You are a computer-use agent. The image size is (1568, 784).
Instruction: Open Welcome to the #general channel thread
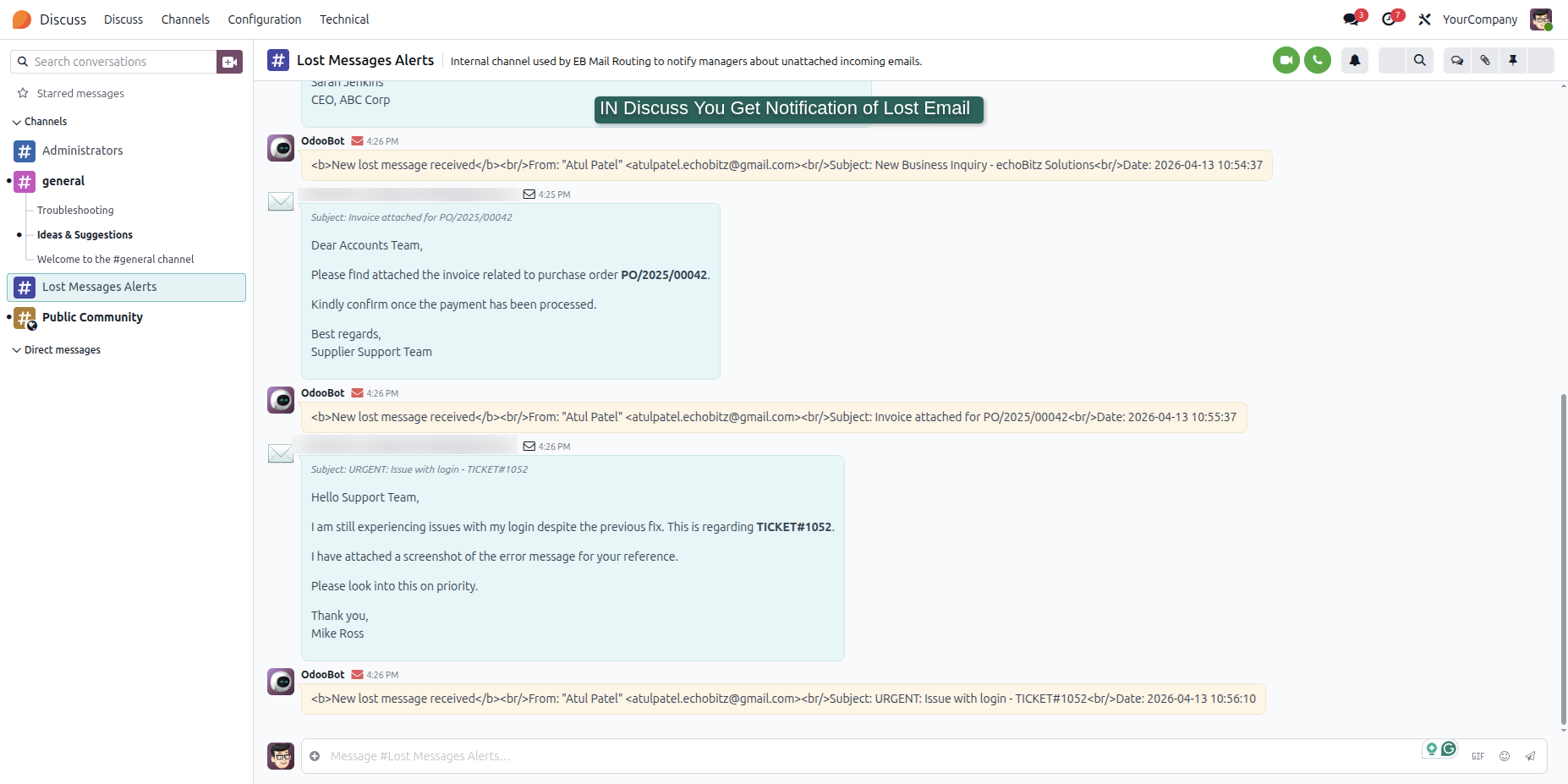(115, 260)
